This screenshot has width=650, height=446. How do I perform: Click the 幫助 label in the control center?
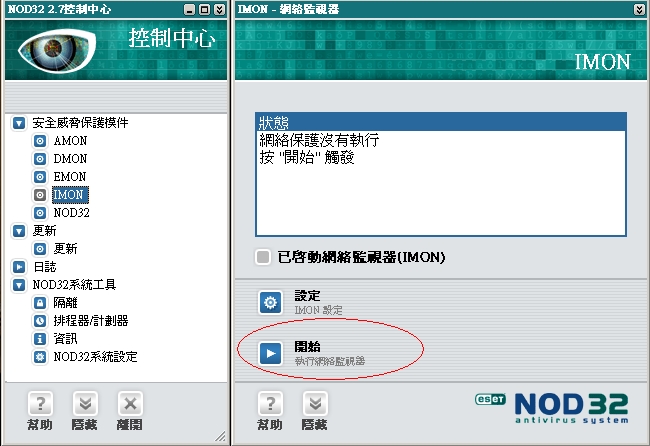[x=40, y=425]
